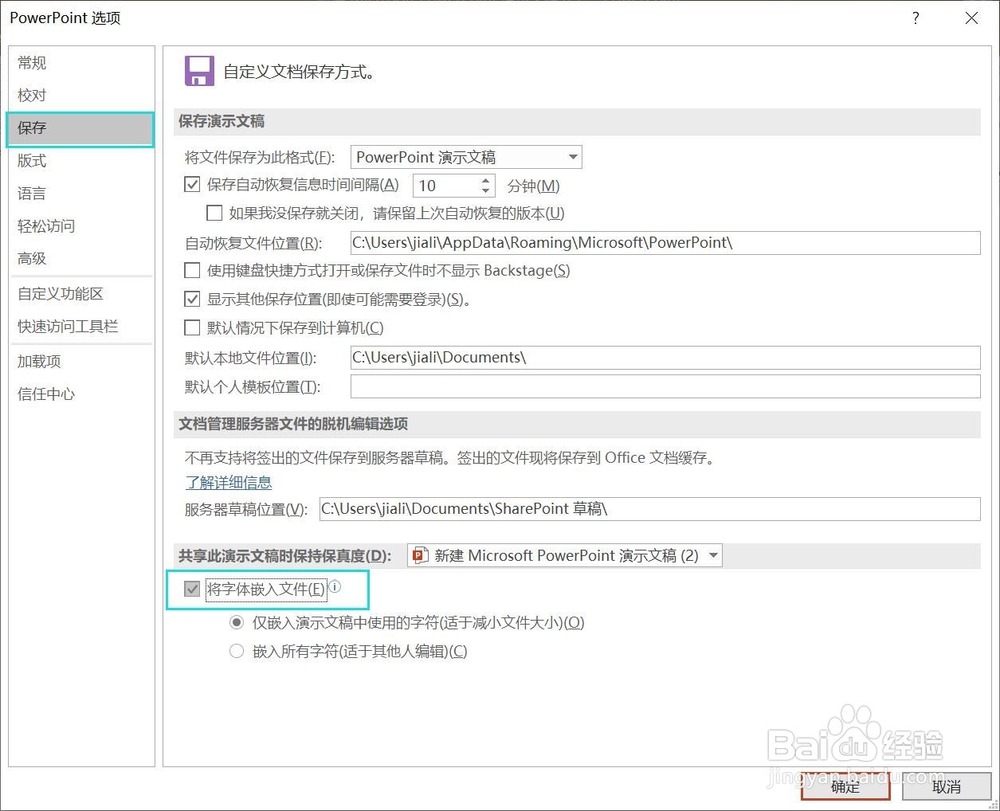Screen dimensions: 1000x811
Task: Cancel with the 取消 button
Action: point(946,787)
